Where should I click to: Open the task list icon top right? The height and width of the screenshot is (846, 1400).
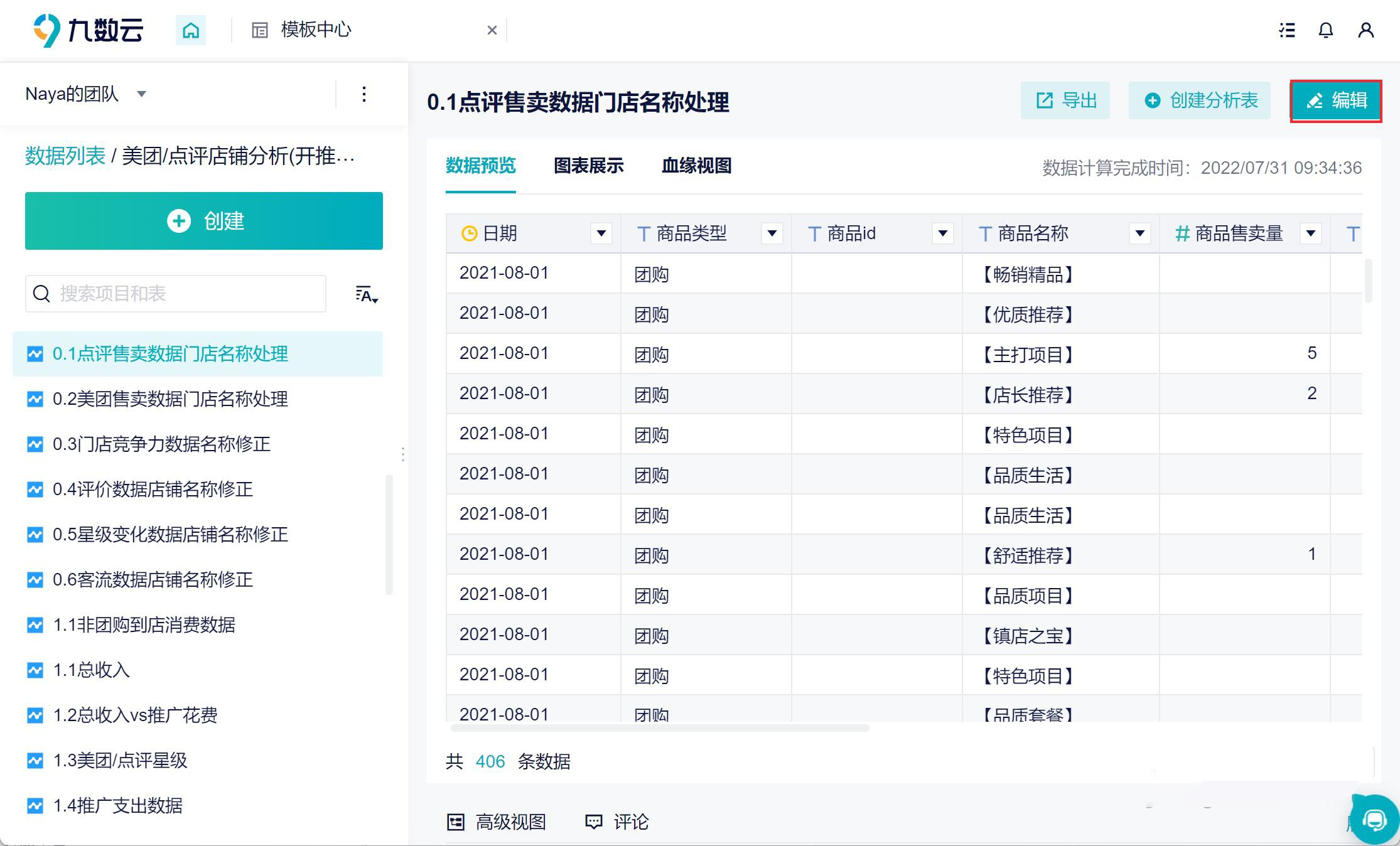(x=1286, y=30)
